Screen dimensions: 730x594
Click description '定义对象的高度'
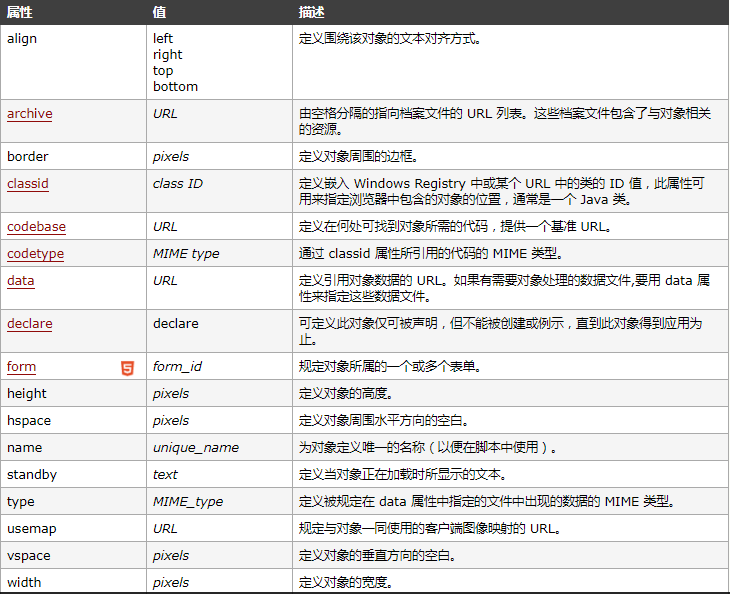pos(345,394)
